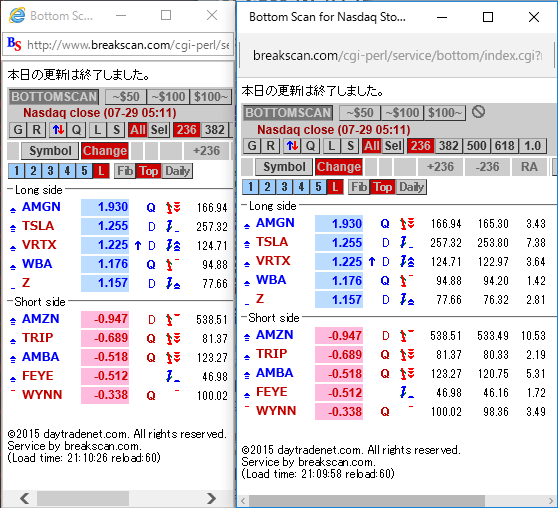
Task: Click the 1.0 level button in right window
Action: click(x=532, y=146)
